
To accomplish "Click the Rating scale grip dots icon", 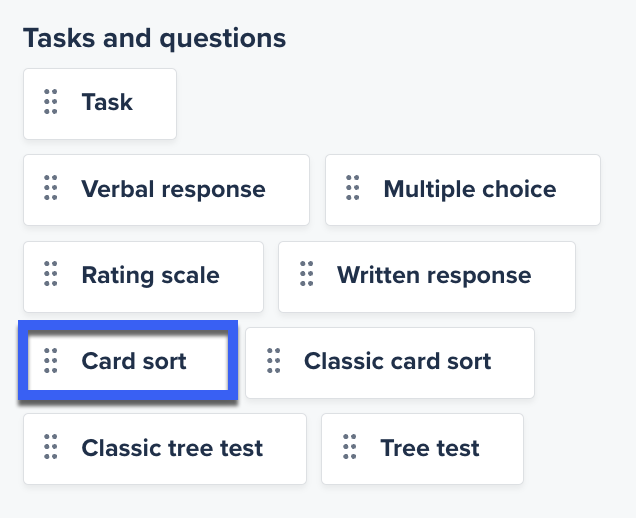I will 51,276.
